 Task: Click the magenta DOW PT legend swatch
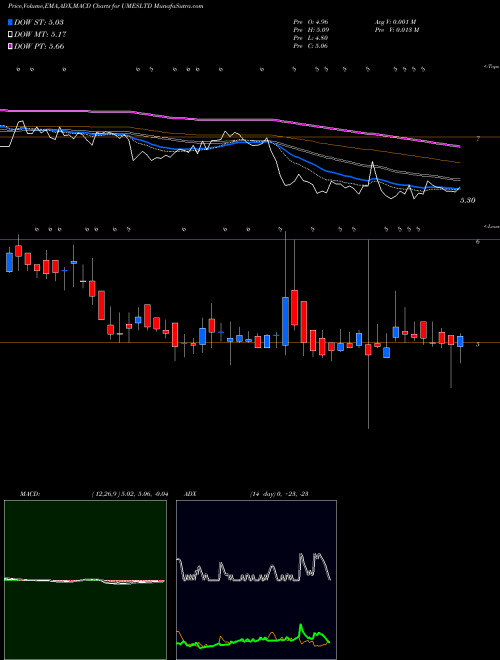point(10,47)
